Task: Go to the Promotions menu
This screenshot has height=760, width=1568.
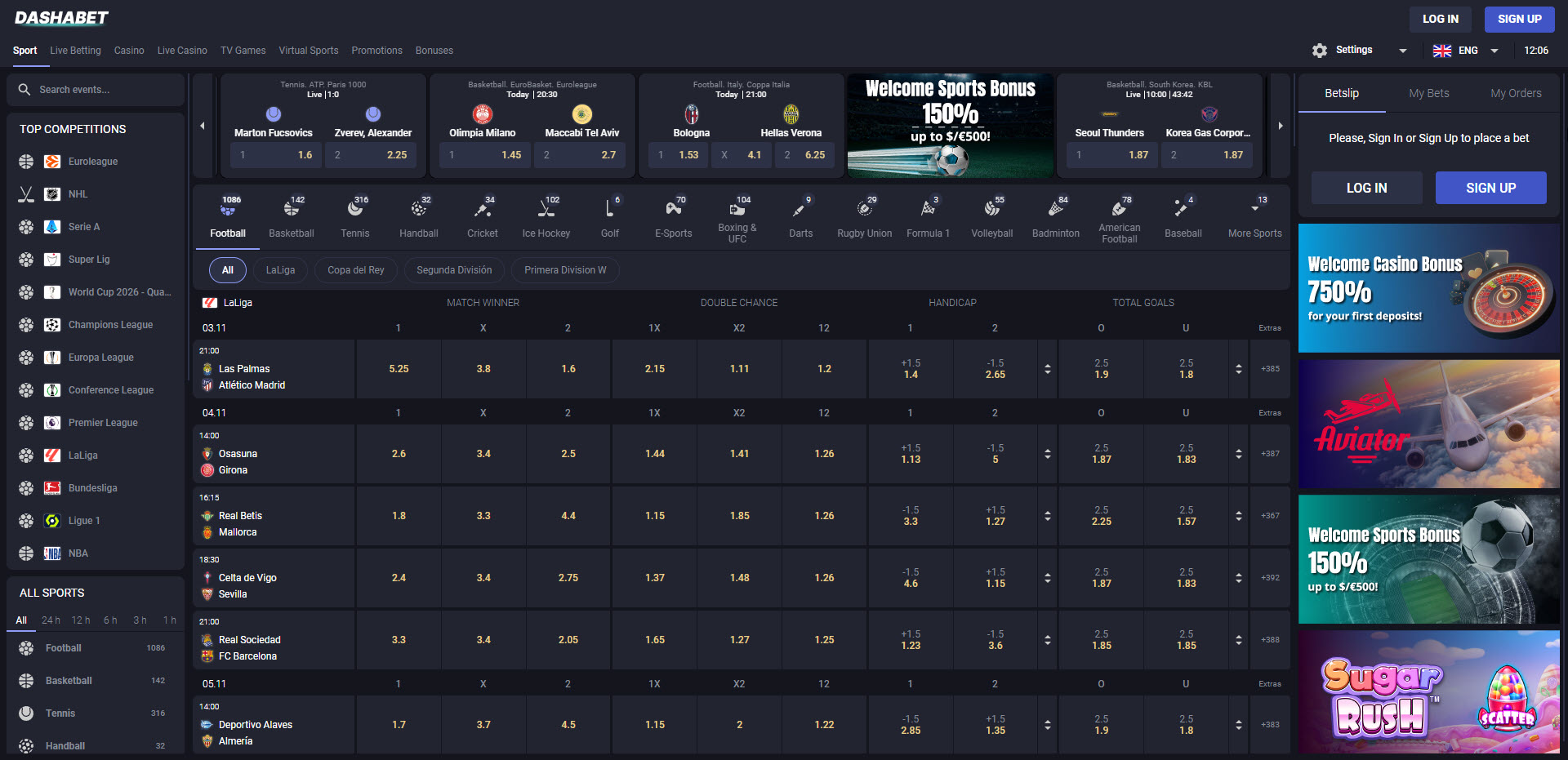Action: tap(376, 51)
